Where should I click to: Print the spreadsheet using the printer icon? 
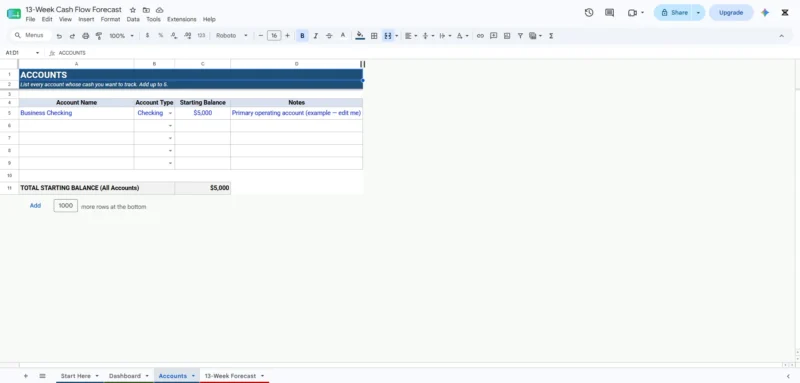(86, 36)
